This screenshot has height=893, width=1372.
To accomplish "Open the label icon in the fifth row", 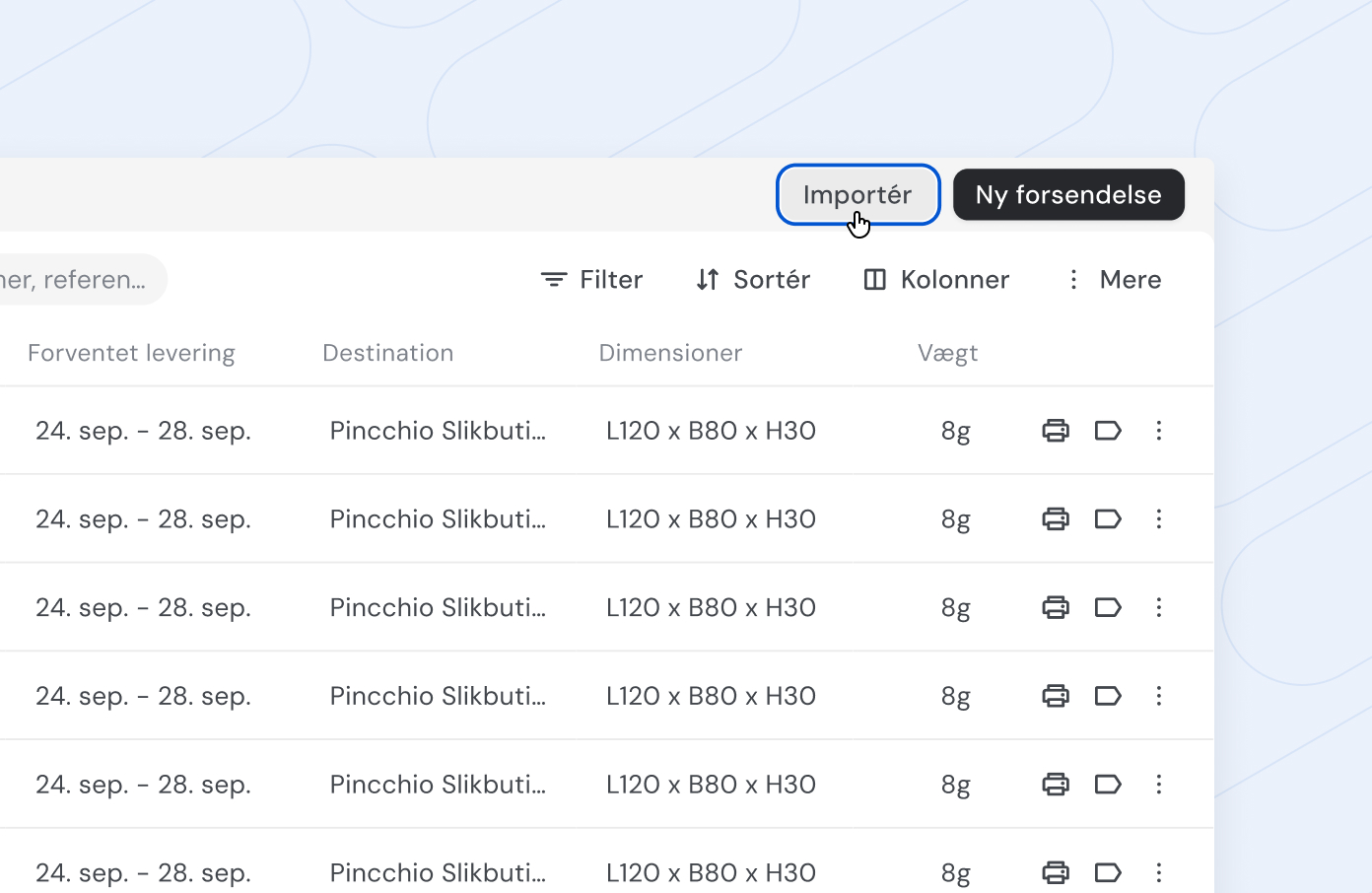I will point(1108,784).
